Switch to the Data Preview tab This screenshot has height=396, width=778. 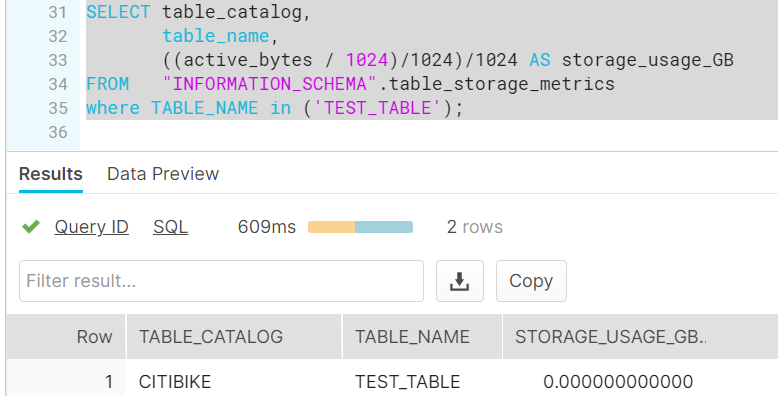pos(163,174)
